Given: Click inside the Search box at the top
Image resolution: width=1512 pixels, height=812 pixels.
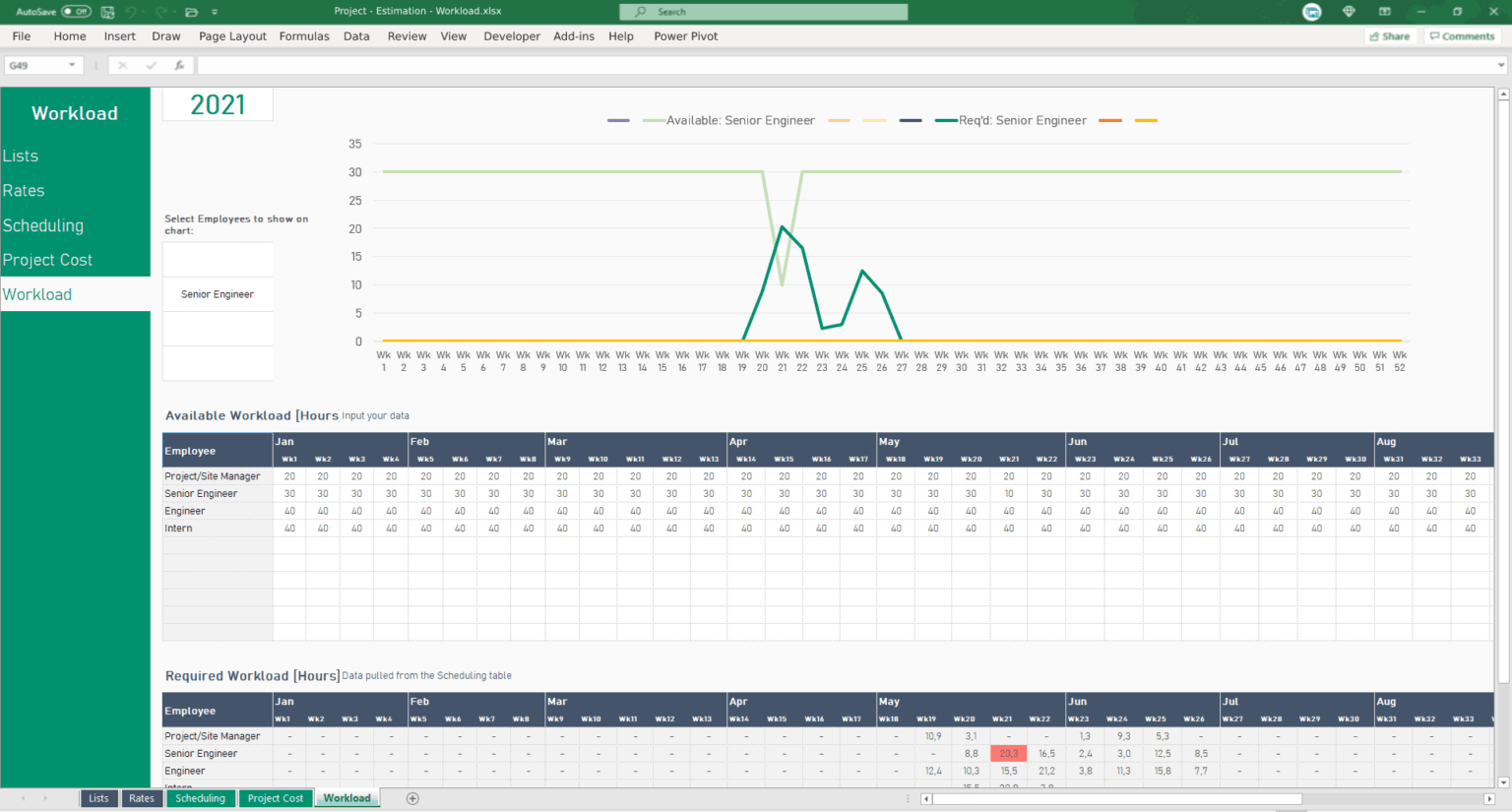Looking at the screenshot, I should click(x=761, y=11).
